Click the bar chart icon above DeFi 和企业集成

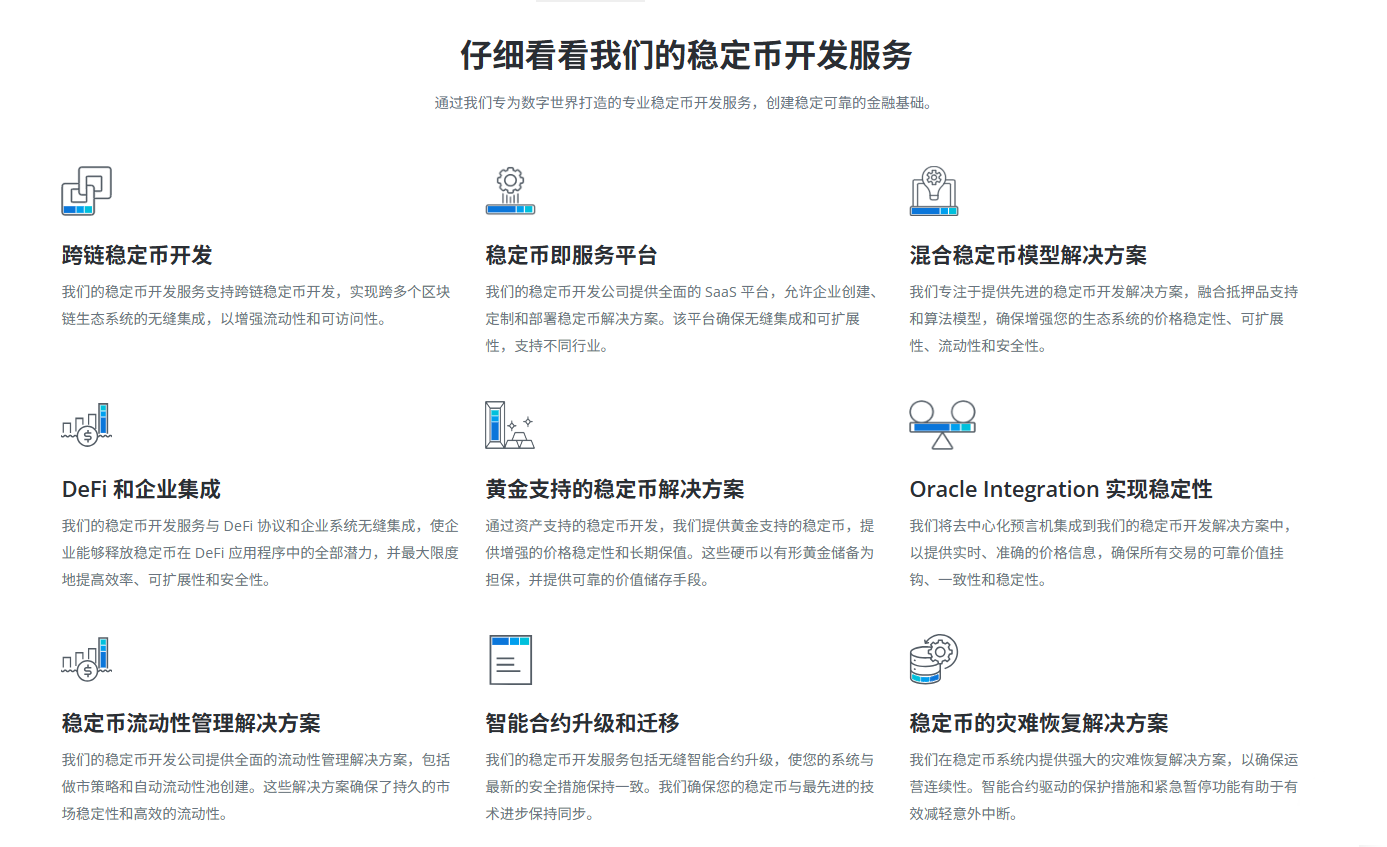(86, 425)
